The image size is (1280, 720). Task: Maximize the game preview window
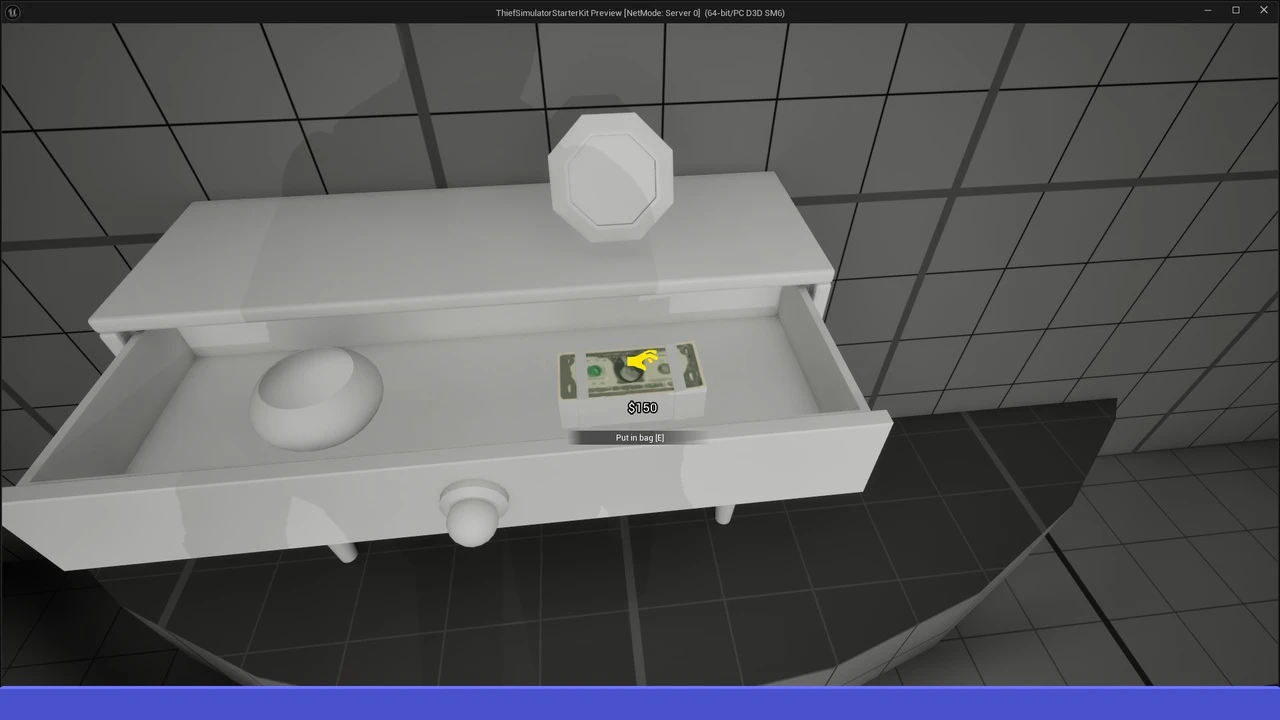pyautogui.click(x=1236, y=12)
